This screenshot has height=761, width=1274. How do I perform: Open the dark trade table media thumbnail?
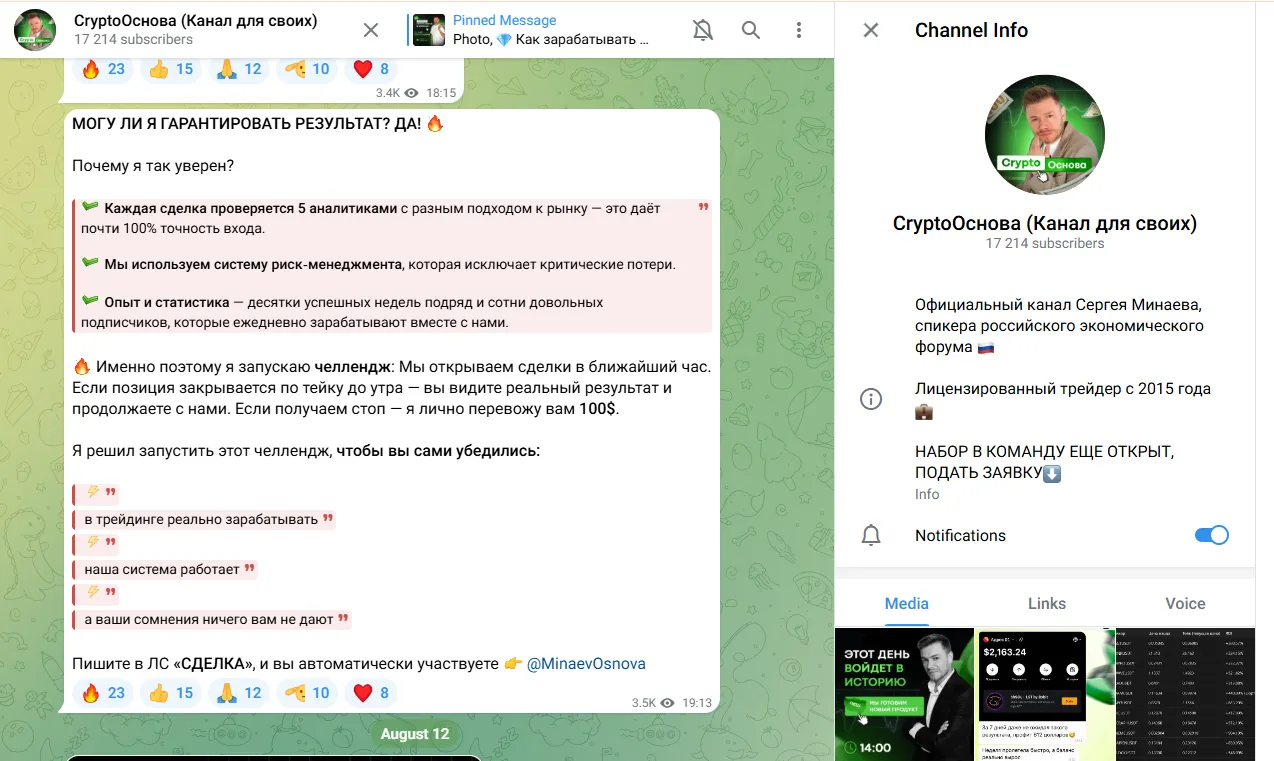[1186, 694]
